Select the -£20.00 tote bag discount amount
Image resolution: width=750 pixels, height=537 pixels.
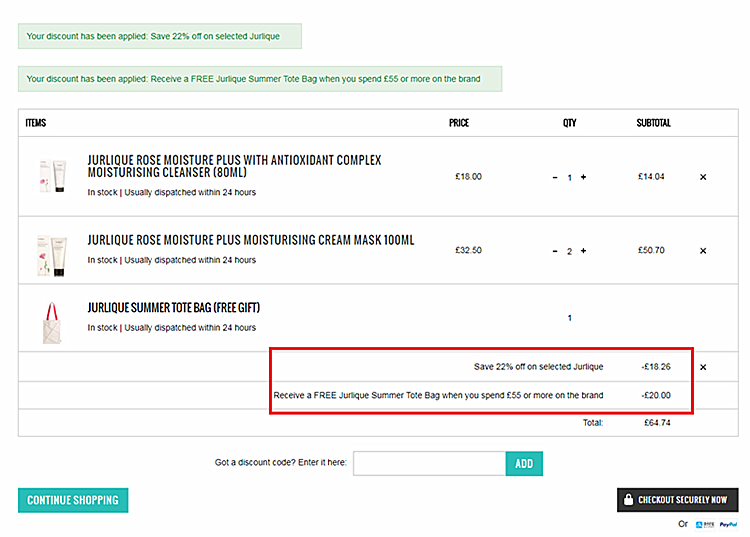656,395
